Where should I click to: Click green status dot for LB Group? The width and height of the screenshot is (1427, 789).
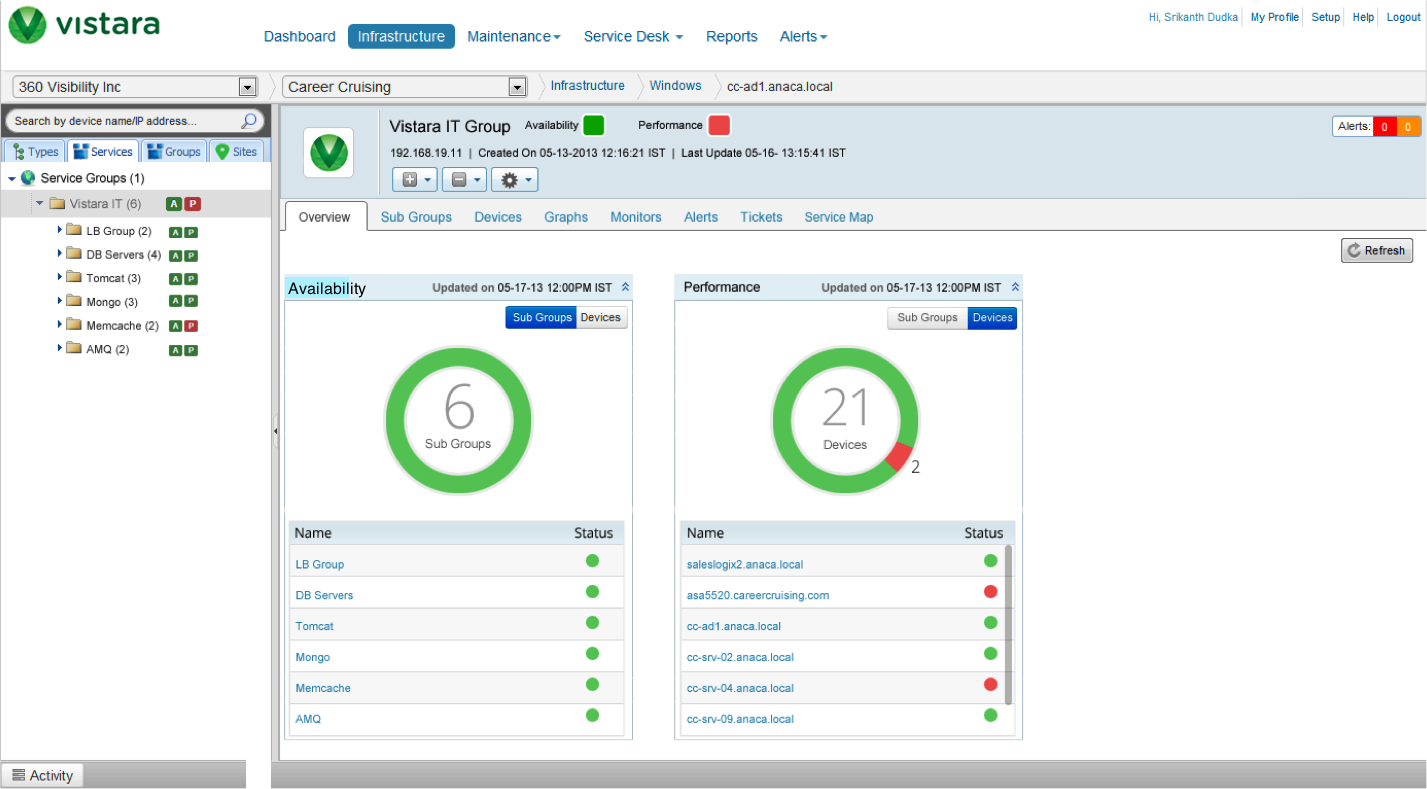point(592,561)
